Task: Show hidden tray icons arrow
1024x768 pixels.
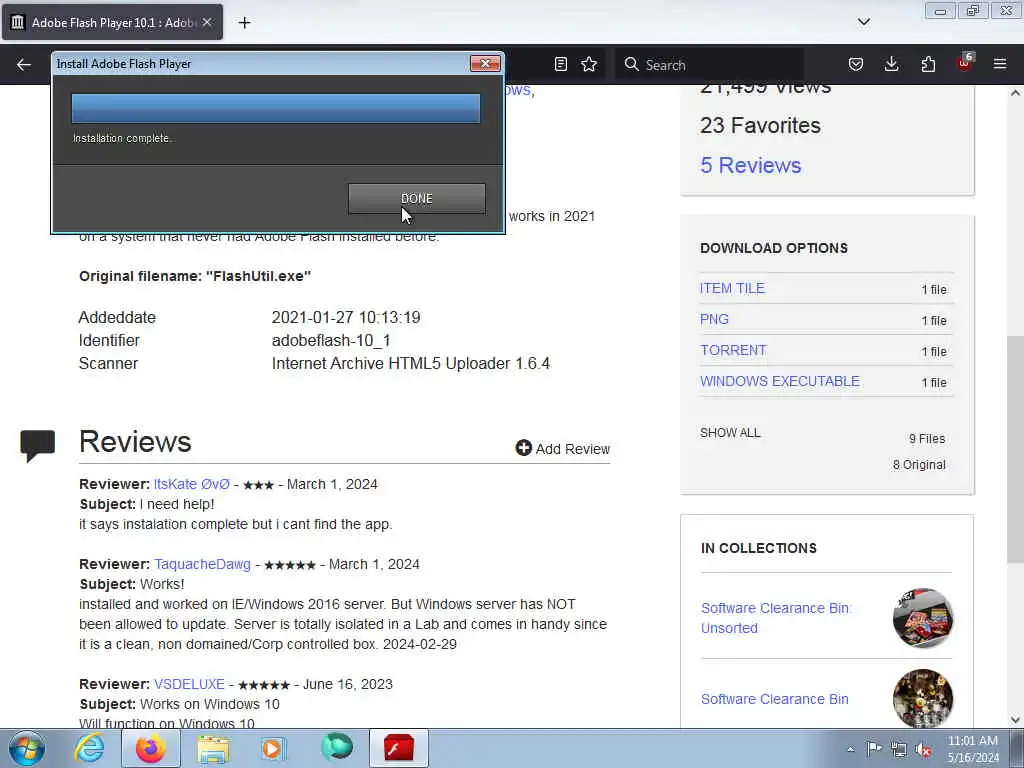Action: (850, 749)
